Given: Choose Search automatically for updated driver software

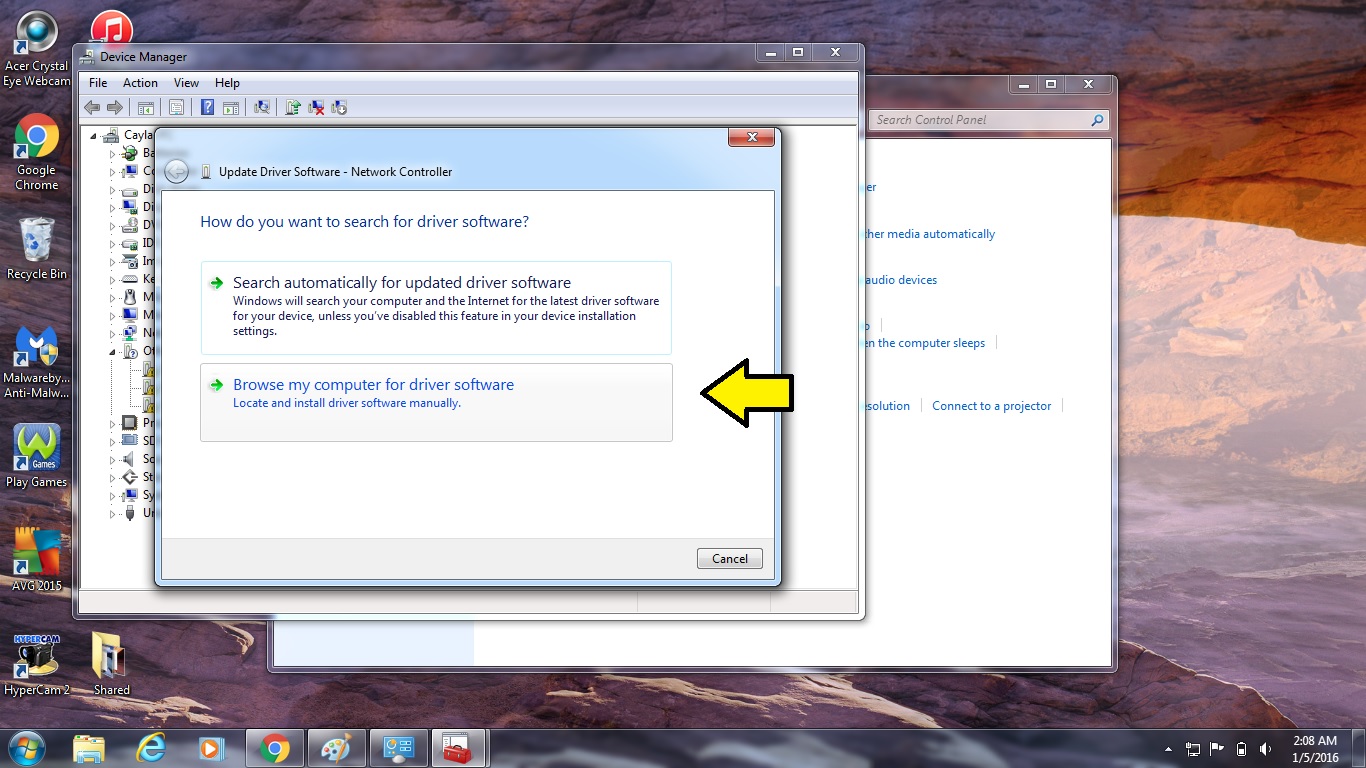Looking at the screenshot, I should coord(436,308).
